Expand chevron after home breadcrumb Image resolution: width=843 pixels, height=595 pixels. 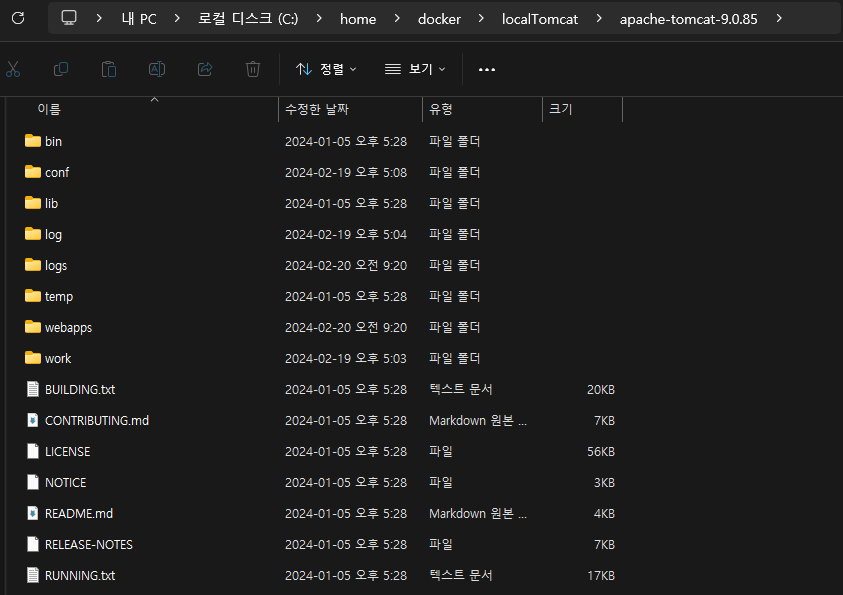click(x=397, y=18)
